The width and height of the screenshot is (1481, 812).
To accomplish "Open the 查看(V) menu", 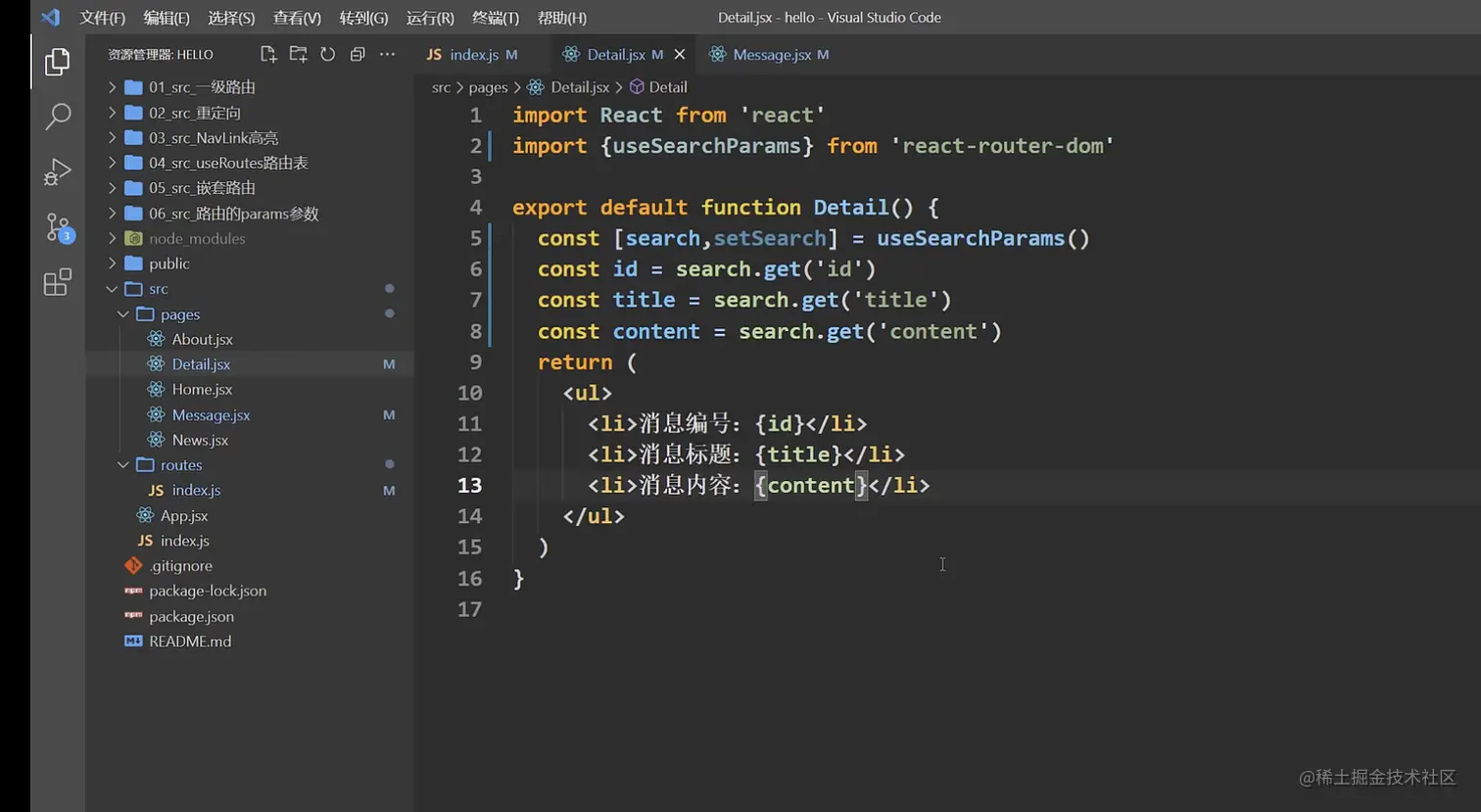I will 297,18.
